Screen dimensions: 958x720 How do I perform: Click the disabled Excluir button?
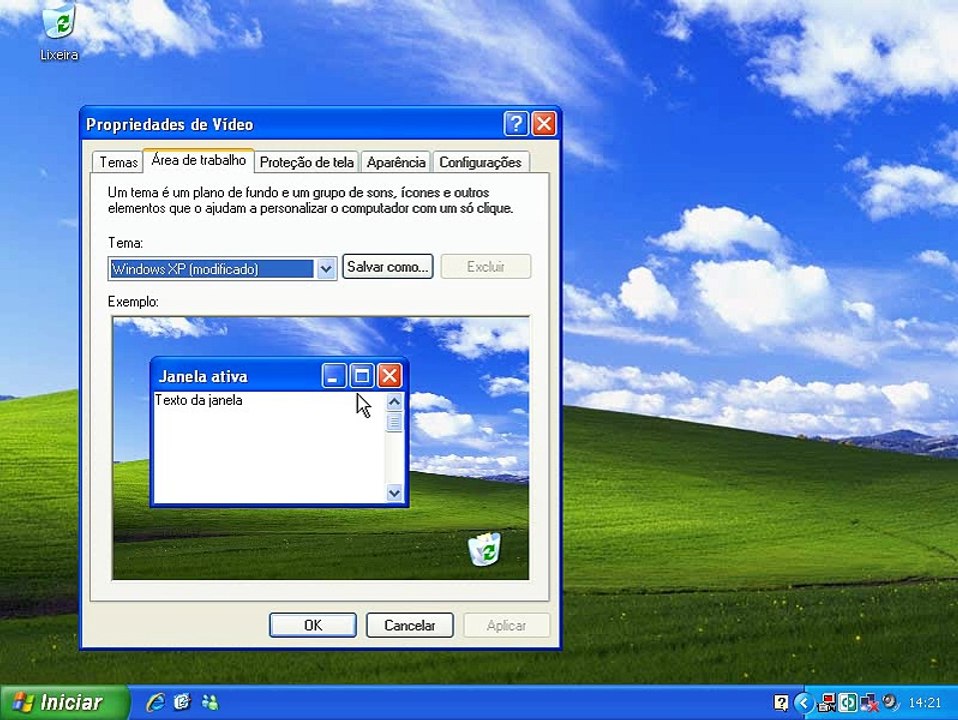pyautogui.click(x=486, y=266)
